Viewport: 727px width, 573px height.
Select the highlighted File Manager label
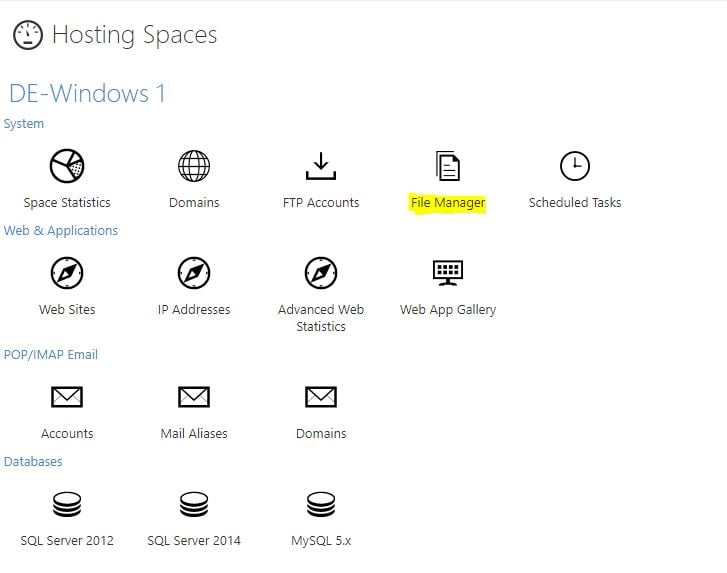click(448, 203)
